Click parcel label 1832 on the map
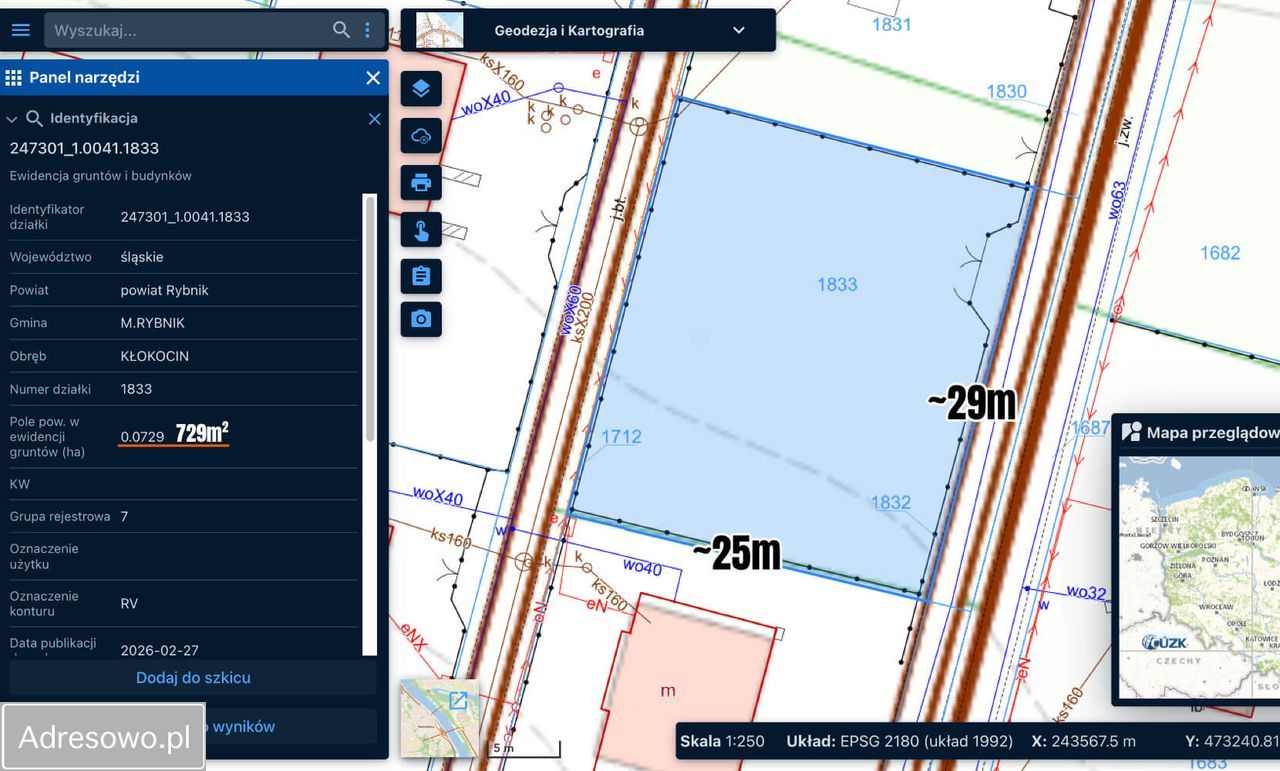The width and height of the screenshot is (1280, 771). coord(890,502)
